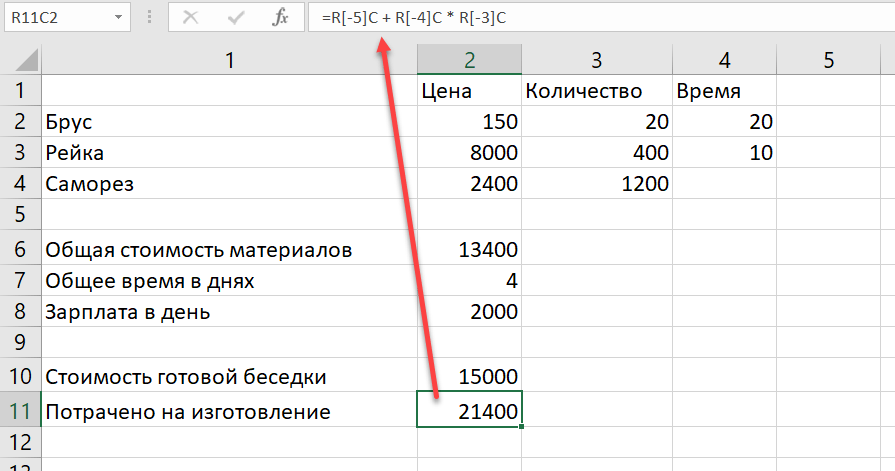Select the cell Зарплата в день

229,313
